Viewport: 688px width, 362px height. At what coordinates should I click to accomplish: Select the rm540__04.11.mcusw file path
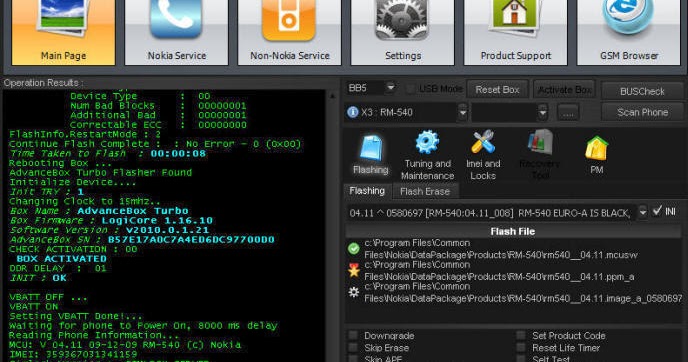coord(501,249)
